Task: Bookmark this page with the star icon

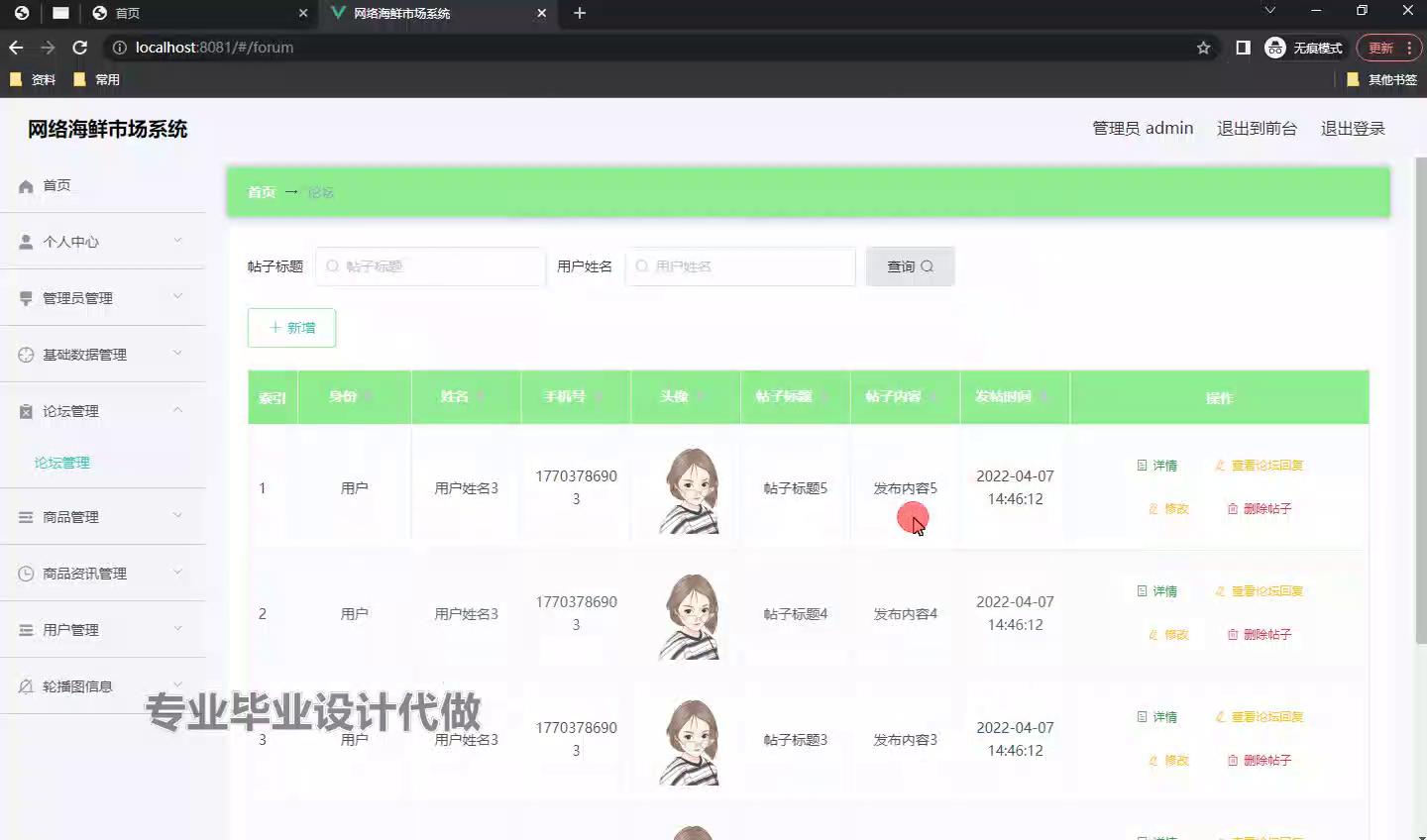Action: (1203, 48)
